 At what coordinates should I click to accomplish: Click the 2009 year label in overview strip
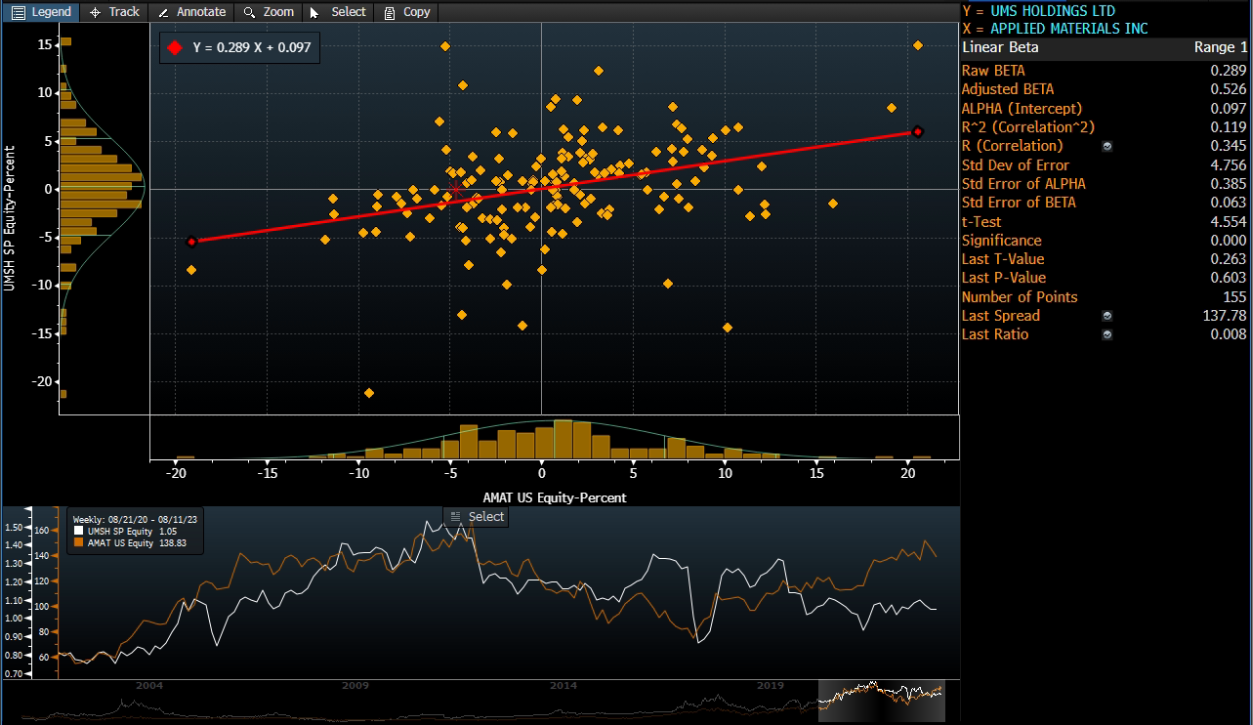pos(356,686)
